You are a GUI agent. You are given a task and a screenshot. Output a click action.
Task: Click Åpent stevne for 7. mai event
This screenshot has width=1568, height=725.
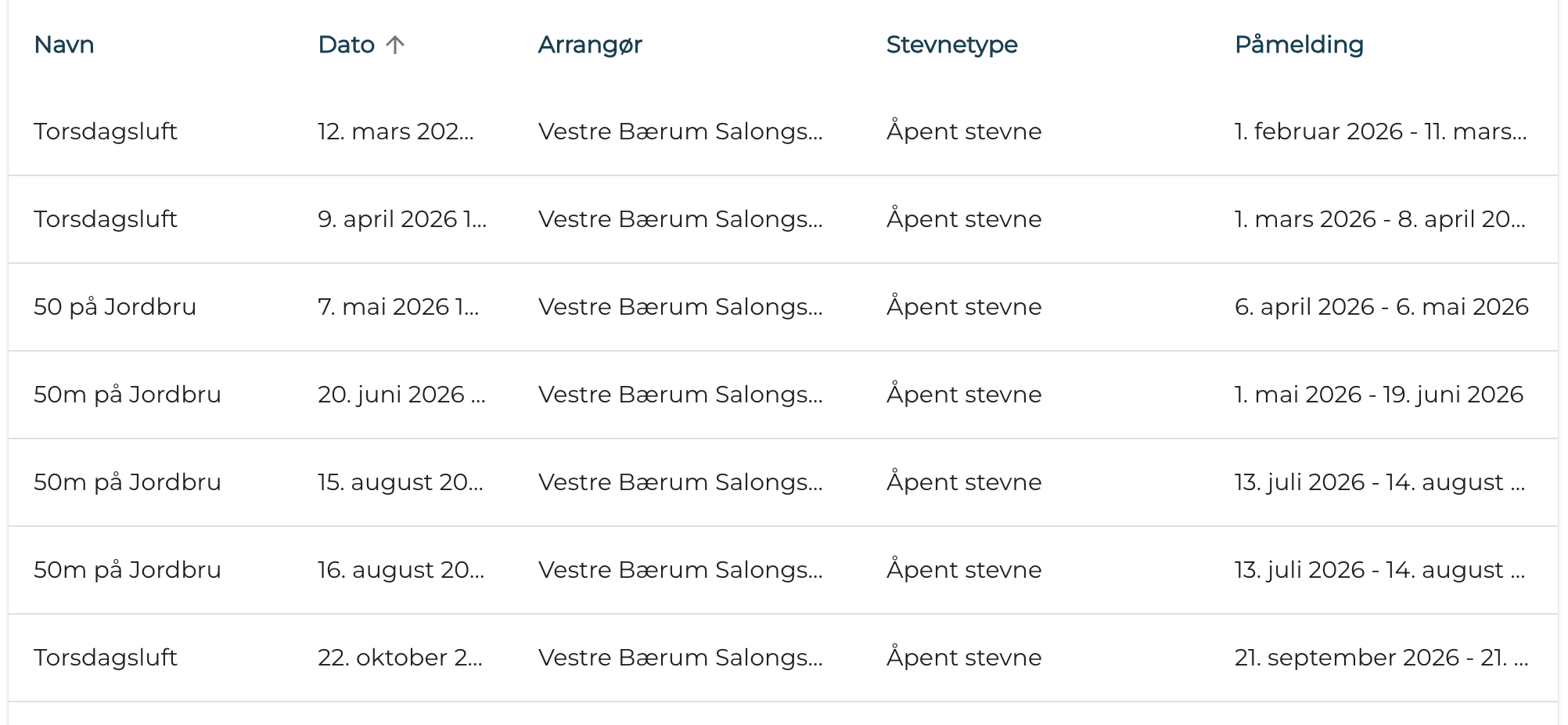[963, 307]
